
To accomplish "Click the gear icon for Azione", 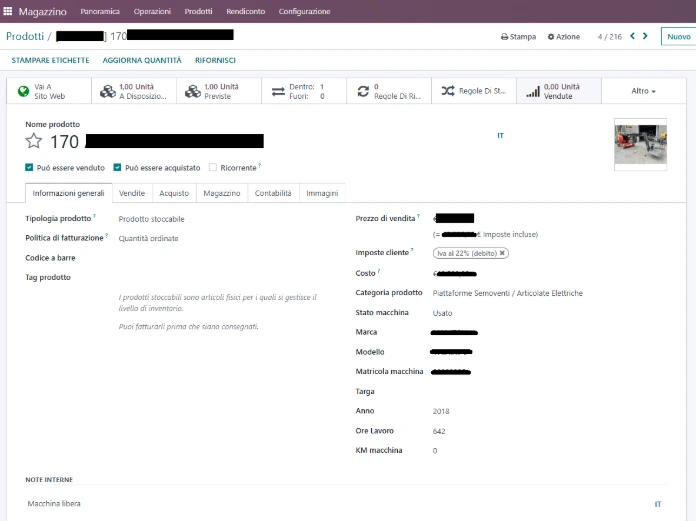I will coord(551,37).
